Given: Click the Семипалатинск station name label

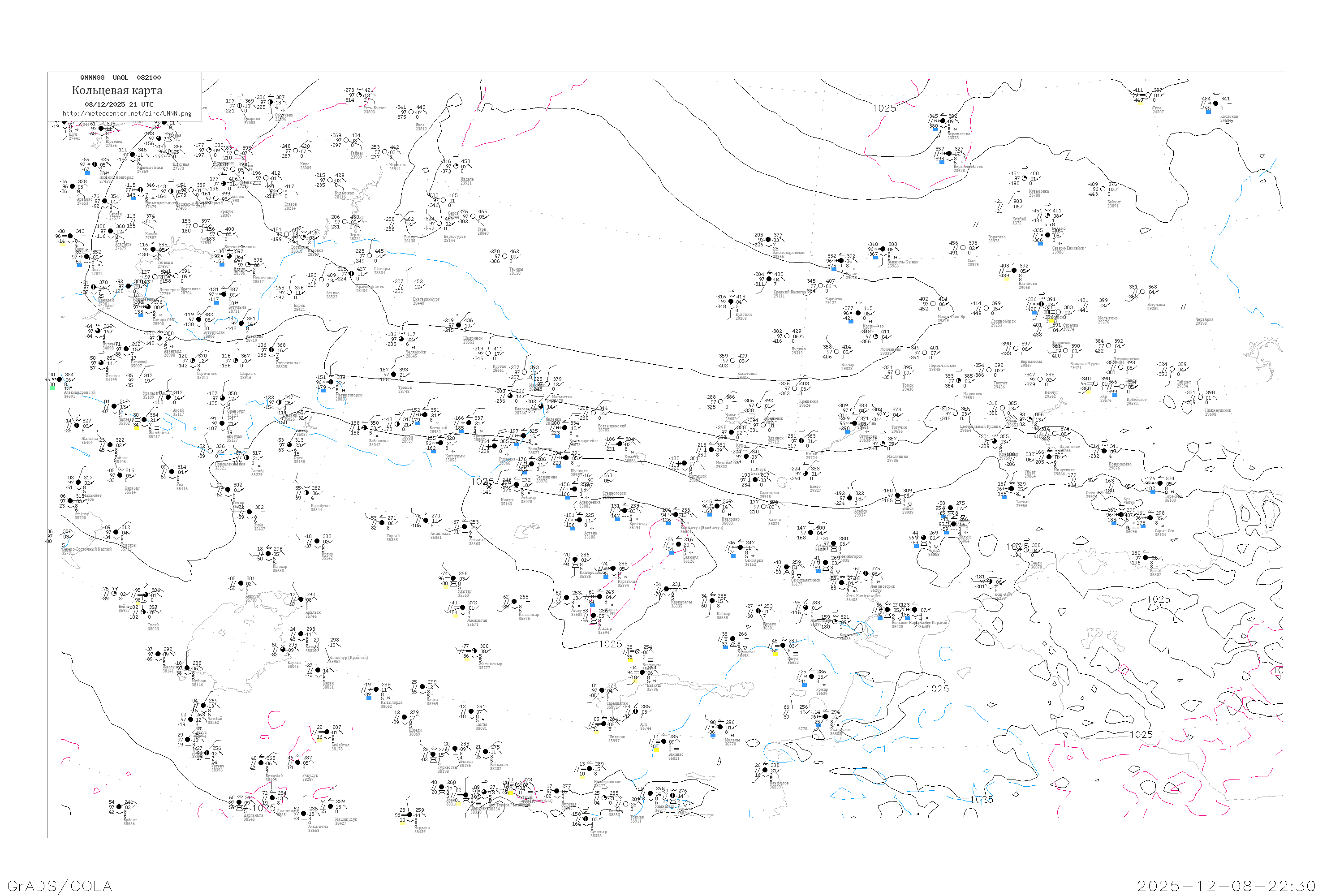Looking at the screenshot, I should tap(805, 580).
